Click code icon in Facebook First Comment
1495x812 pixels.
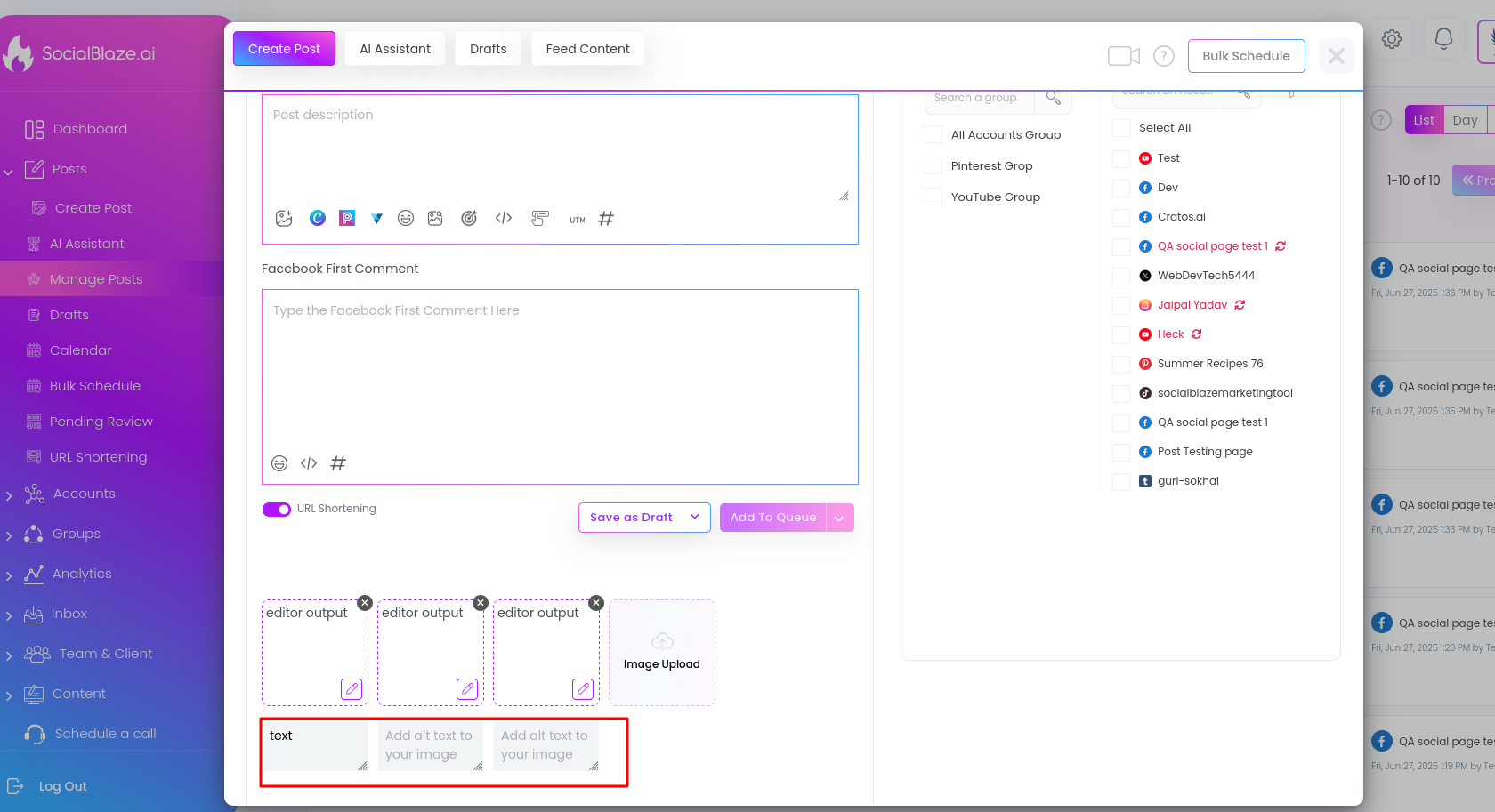309,463
